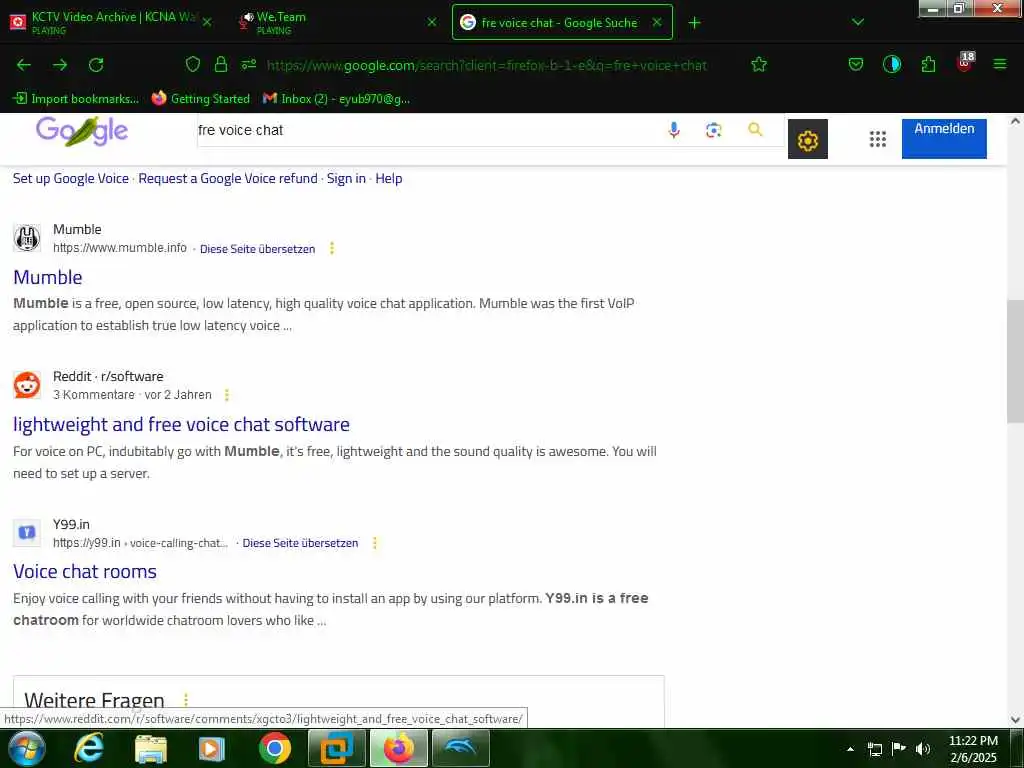The image size is (1024, 768).
Task: Translate Y99.in page via Diese Seite übersetzen
Action: (x=300, y=543)
